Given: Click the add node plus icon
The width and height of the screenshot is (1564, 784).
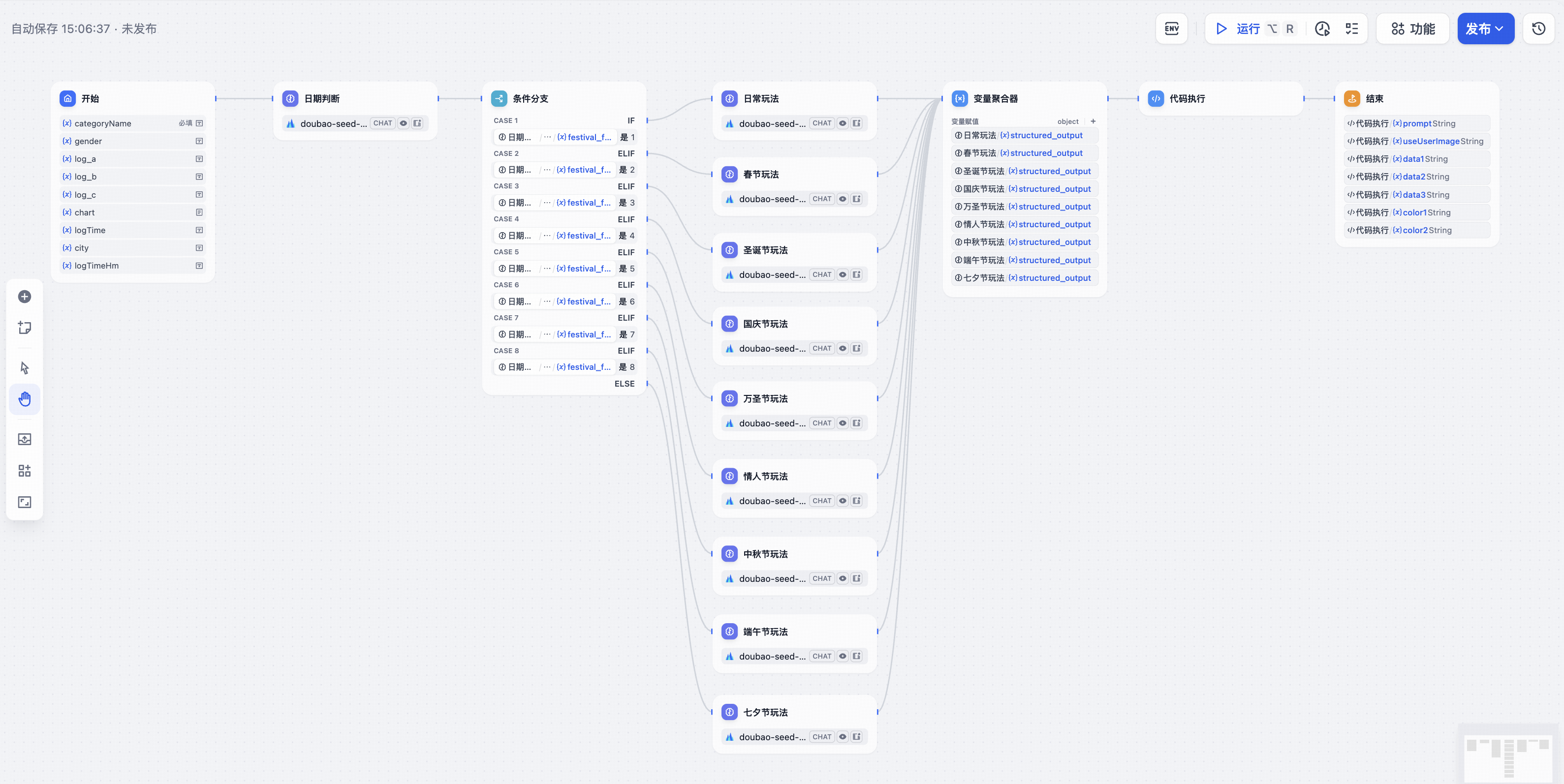Looking at the screenshot, I should (24, 297).
